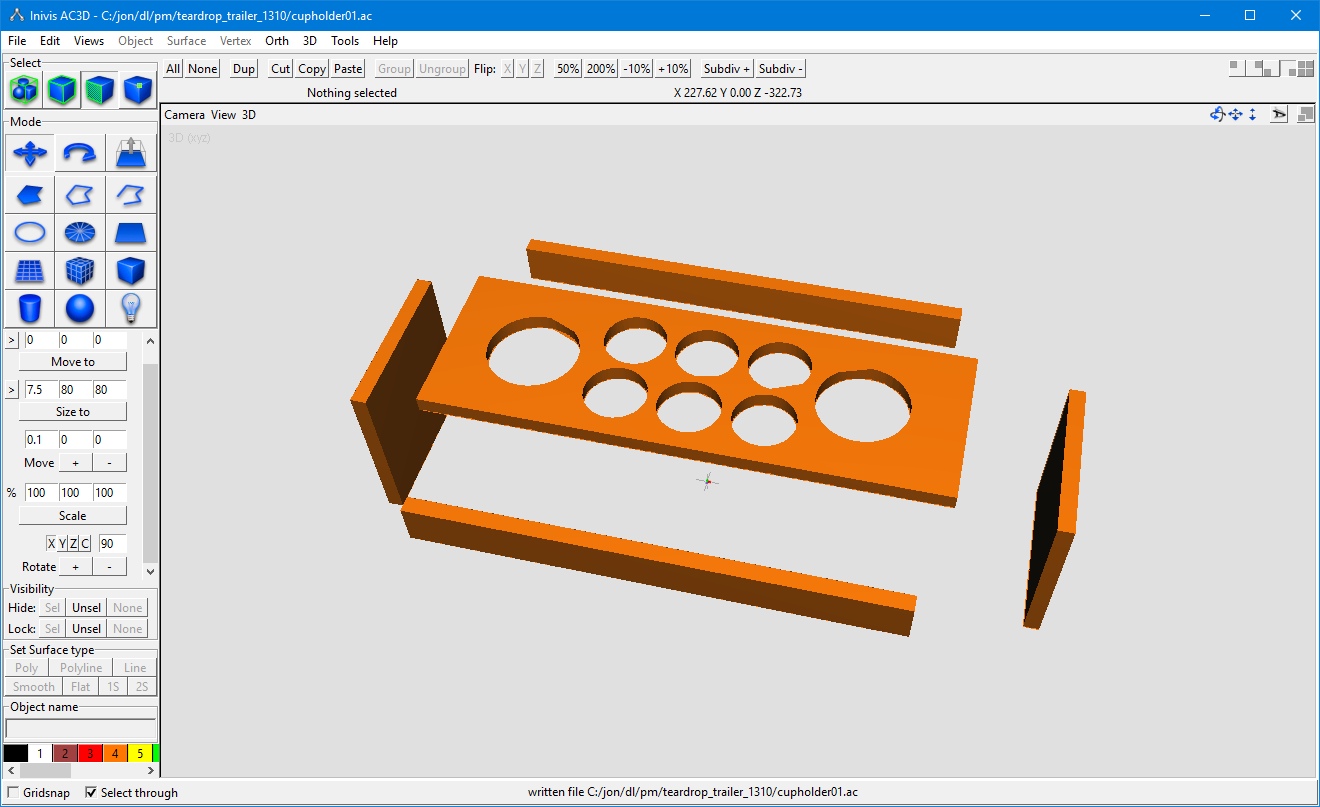Toggle the X rotation axis button

52,544
